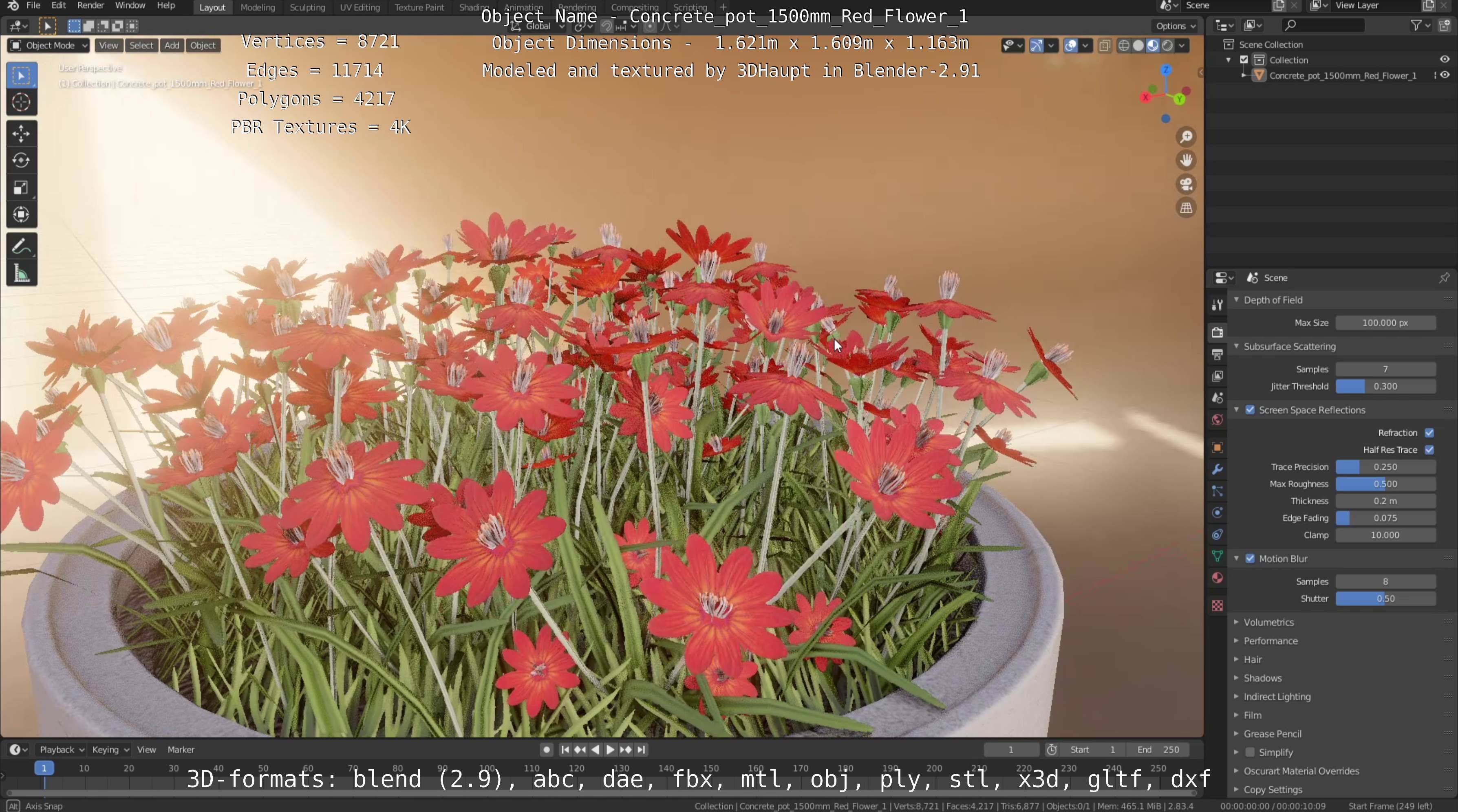Play the animation forward

coord(610,750)
